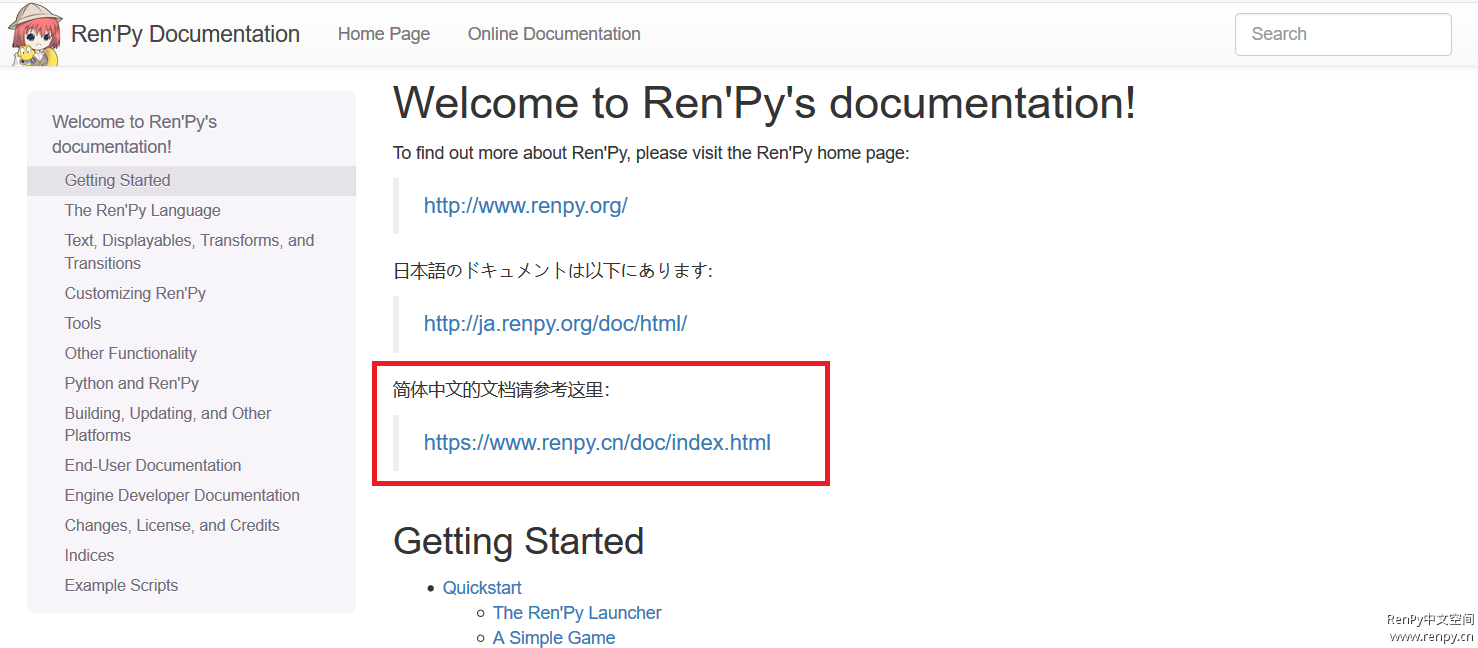Open Building, Updating, and Other Platforms
The image size is (1478, 648).
click(x=168, y=424)
